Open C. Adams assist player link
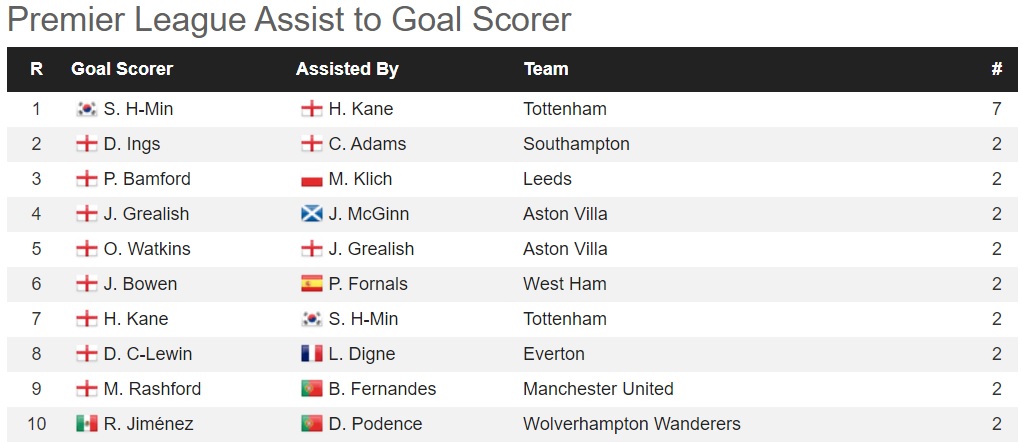Screen dimensions: 1021x442 click(367, 144)
